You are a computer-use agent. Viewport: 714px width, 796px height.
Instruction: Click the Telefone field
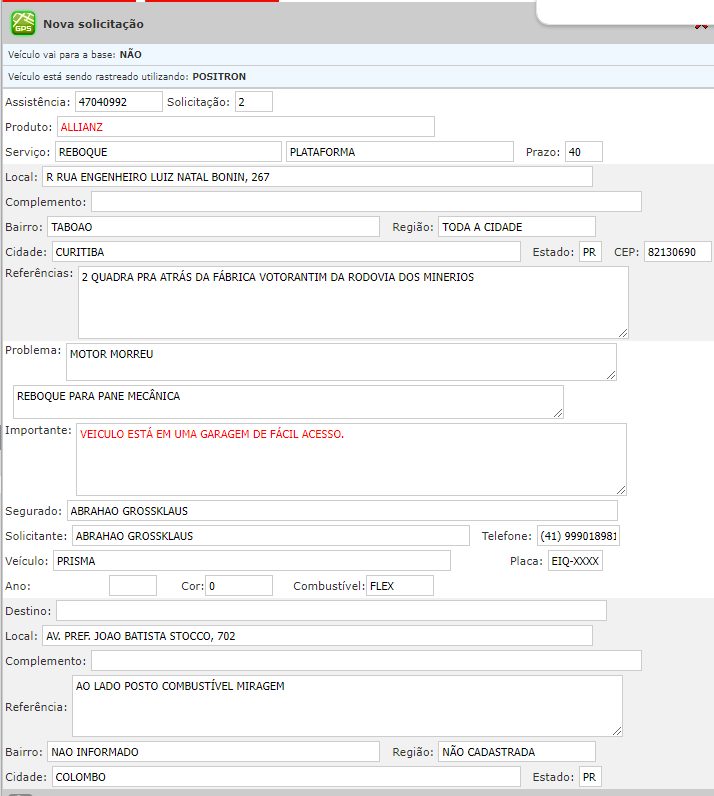tap(578, 536)
